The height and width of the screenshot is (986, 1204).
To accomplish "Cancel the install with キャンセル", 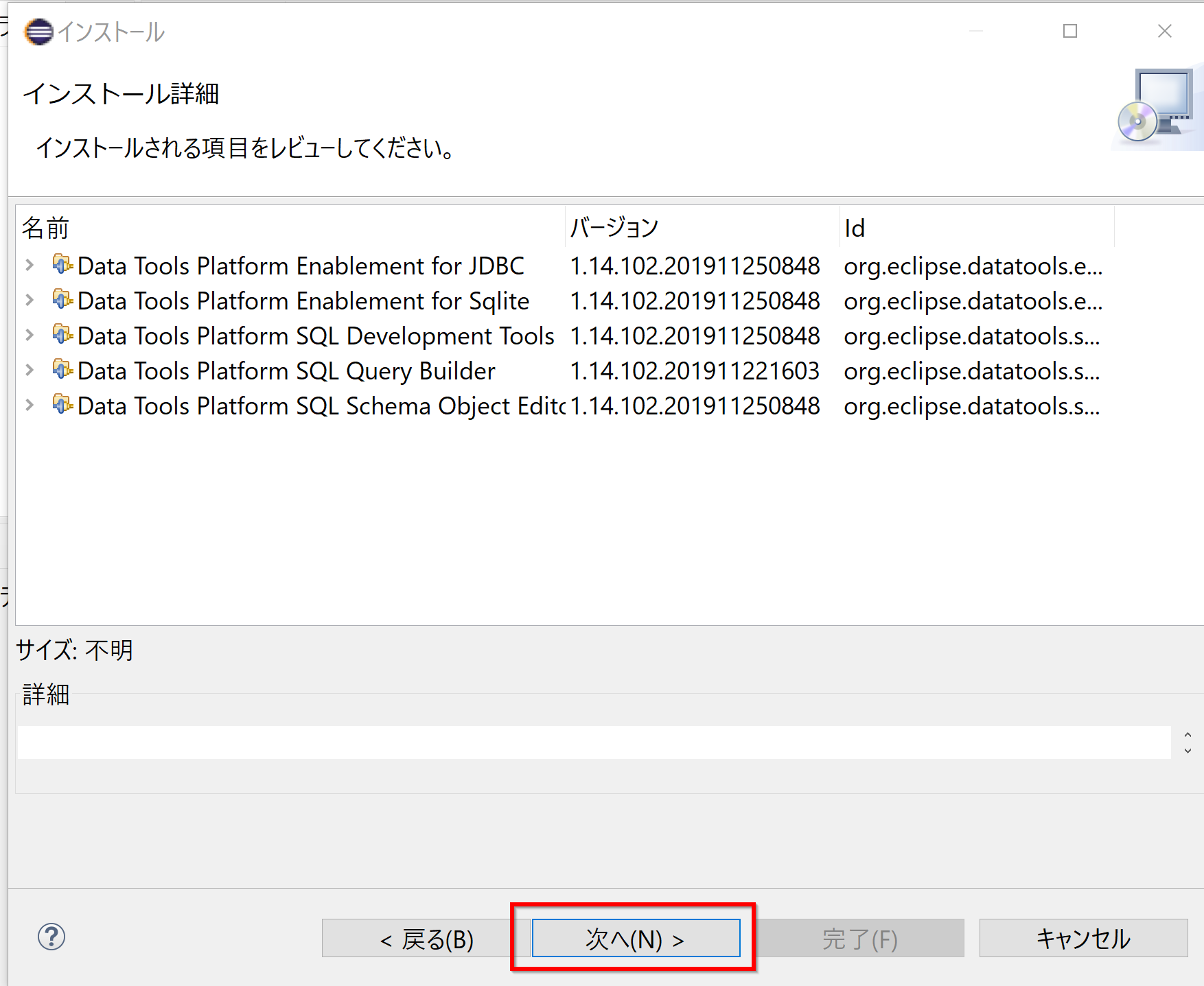I will click(x=1083, y=938).
